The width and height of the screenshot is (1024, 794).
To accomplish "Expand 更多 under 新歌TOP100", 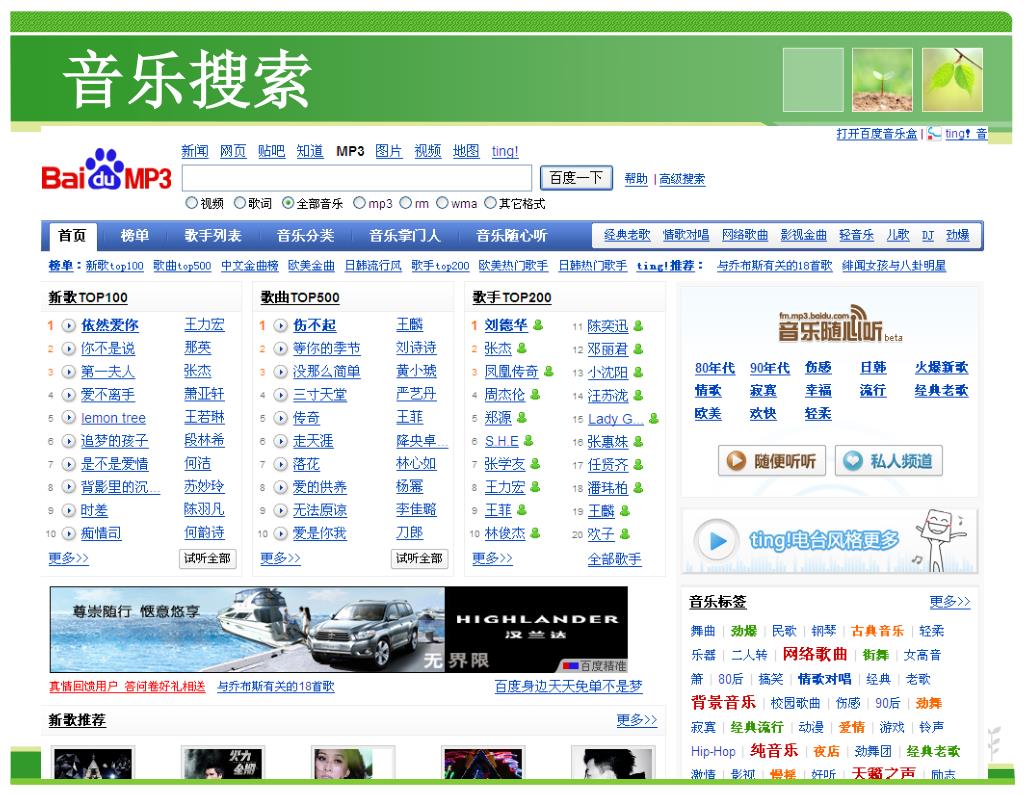I will coord(68,558).
